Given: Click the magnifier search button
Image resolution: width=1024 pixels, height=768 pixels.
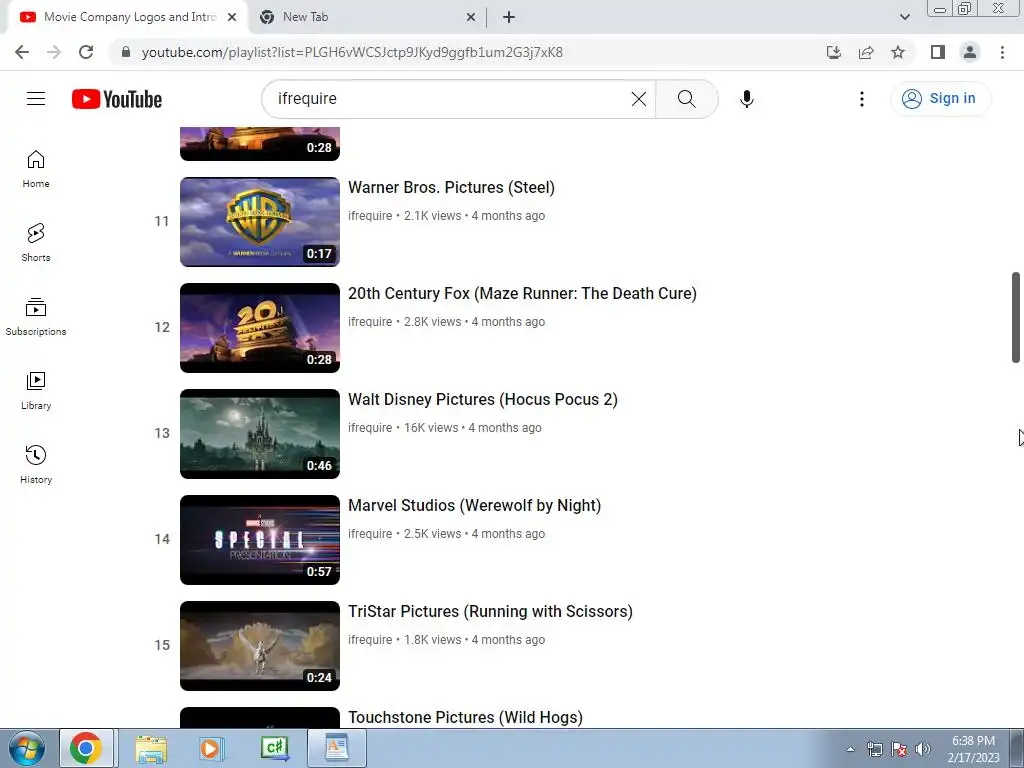Looking at the screenshot, I should coord(686,99).
